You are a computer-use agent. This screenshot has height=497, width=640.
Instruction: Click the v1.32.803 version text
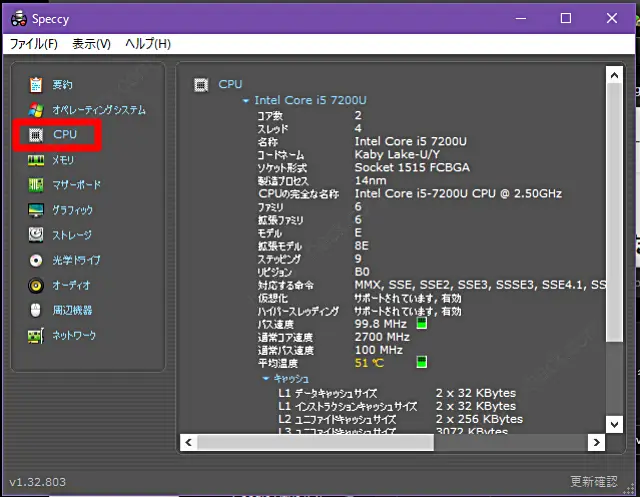38,482
